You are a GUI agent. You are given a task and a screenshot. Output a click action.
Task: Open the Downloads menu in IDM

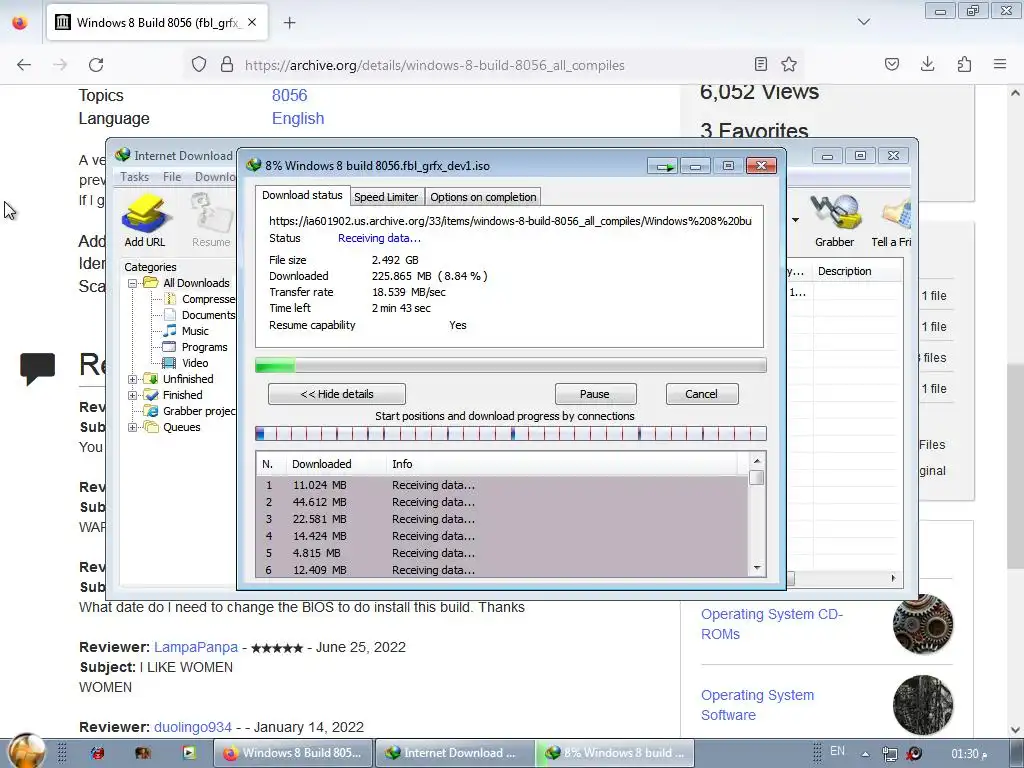coord(214,177)
